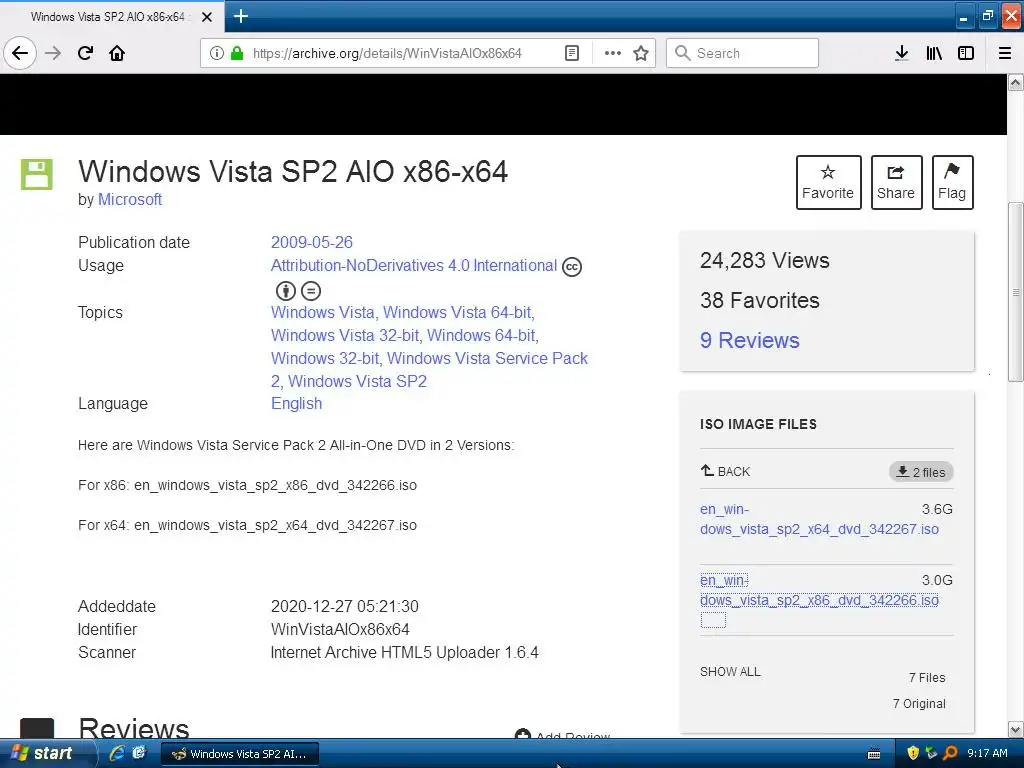1024x768 pixels.
Task: Flag this archive item
Action: [x=952, y=182]
